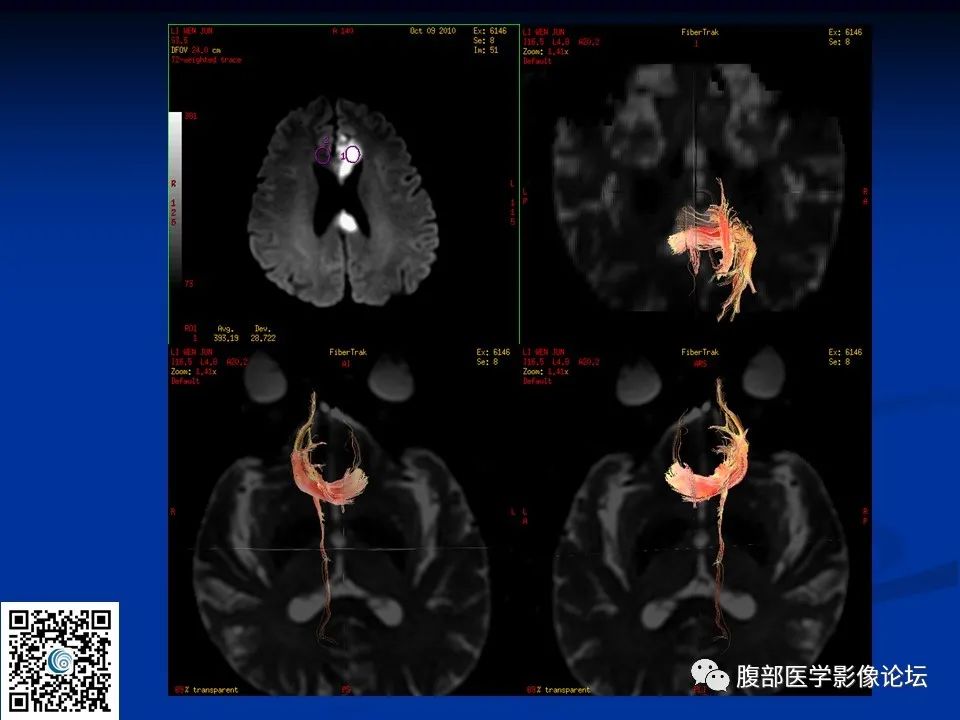Click the 'T2-weighted trace' series label
Viewport: 960px width, 720px height.
coord(206,60)
